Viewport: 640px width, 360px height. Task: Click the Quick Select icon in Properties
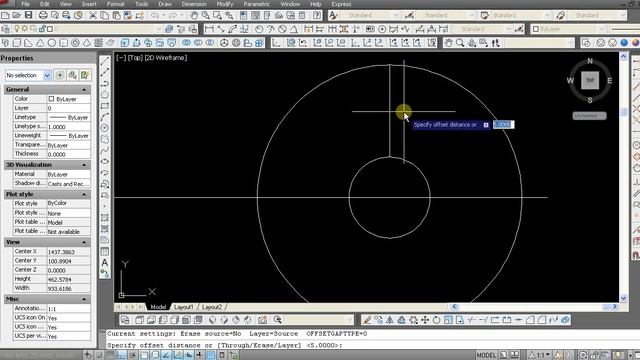tap(85, 75)
